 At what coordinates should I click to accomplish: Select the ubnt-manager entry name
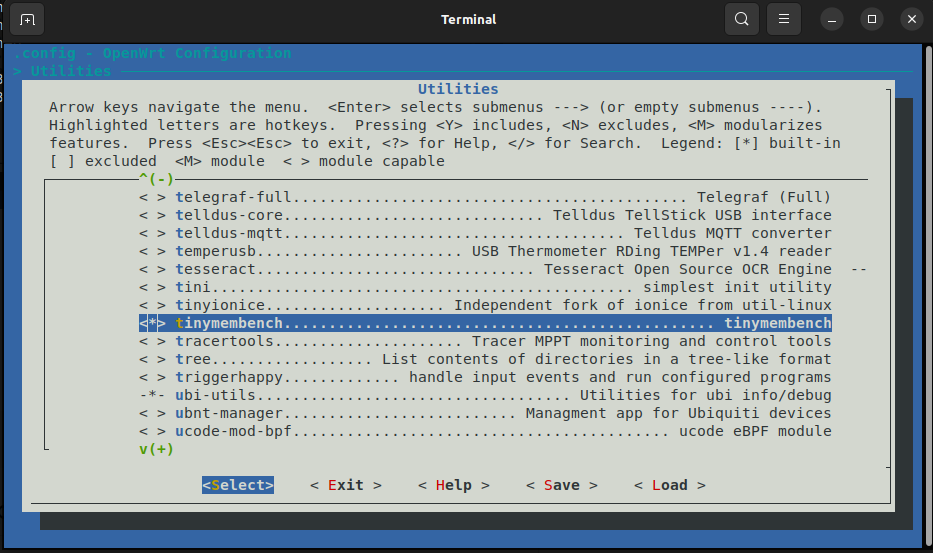pyautogui.click(x=229, y=413)
